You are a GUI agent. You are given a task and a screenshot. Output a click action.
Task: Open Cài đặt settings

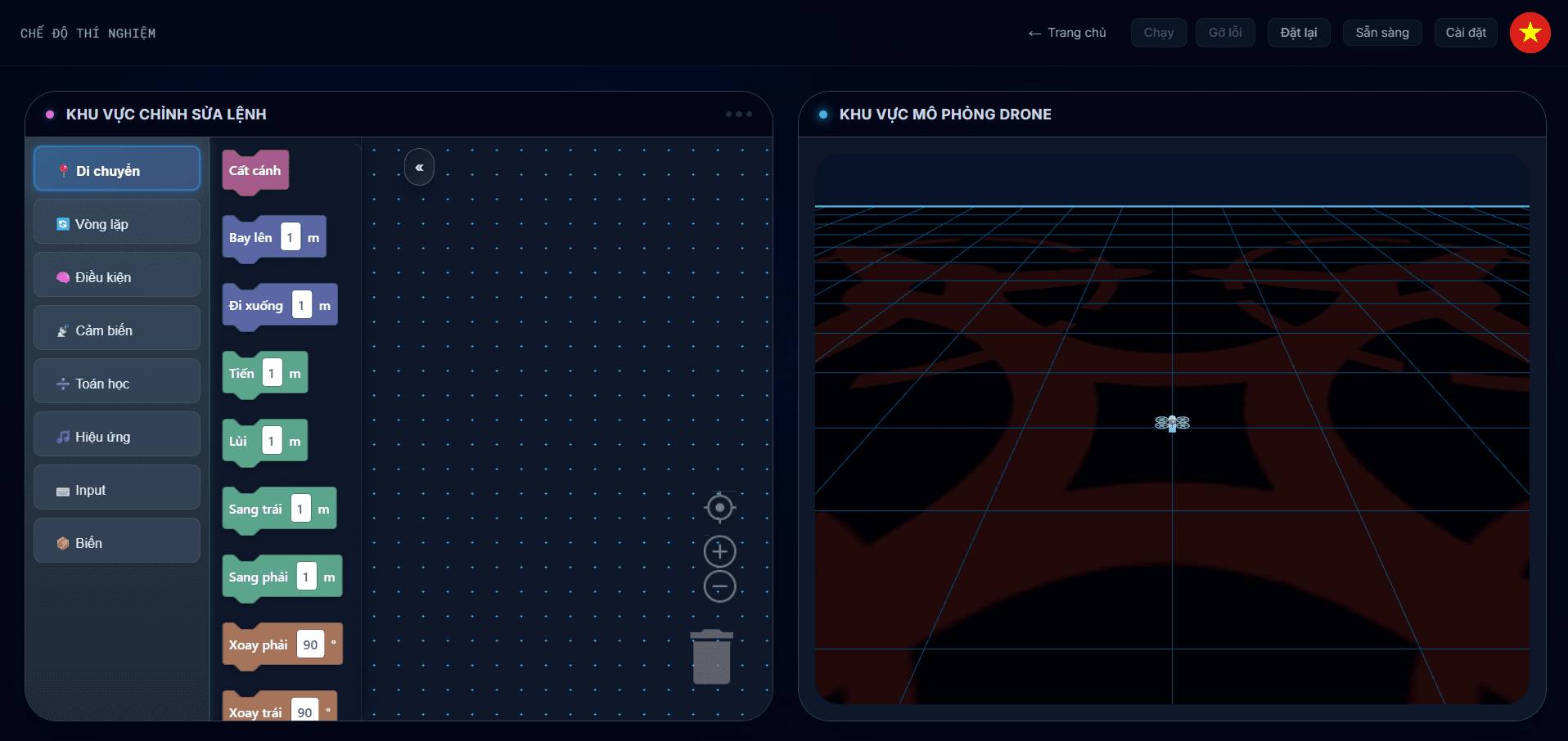point(1466,33)
